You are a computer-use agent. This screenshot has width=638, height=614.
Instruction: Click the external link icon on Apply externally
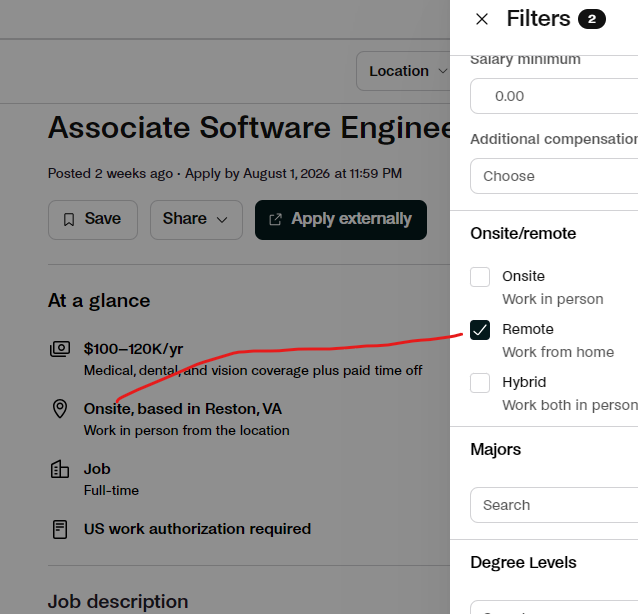tap(275, 219)
